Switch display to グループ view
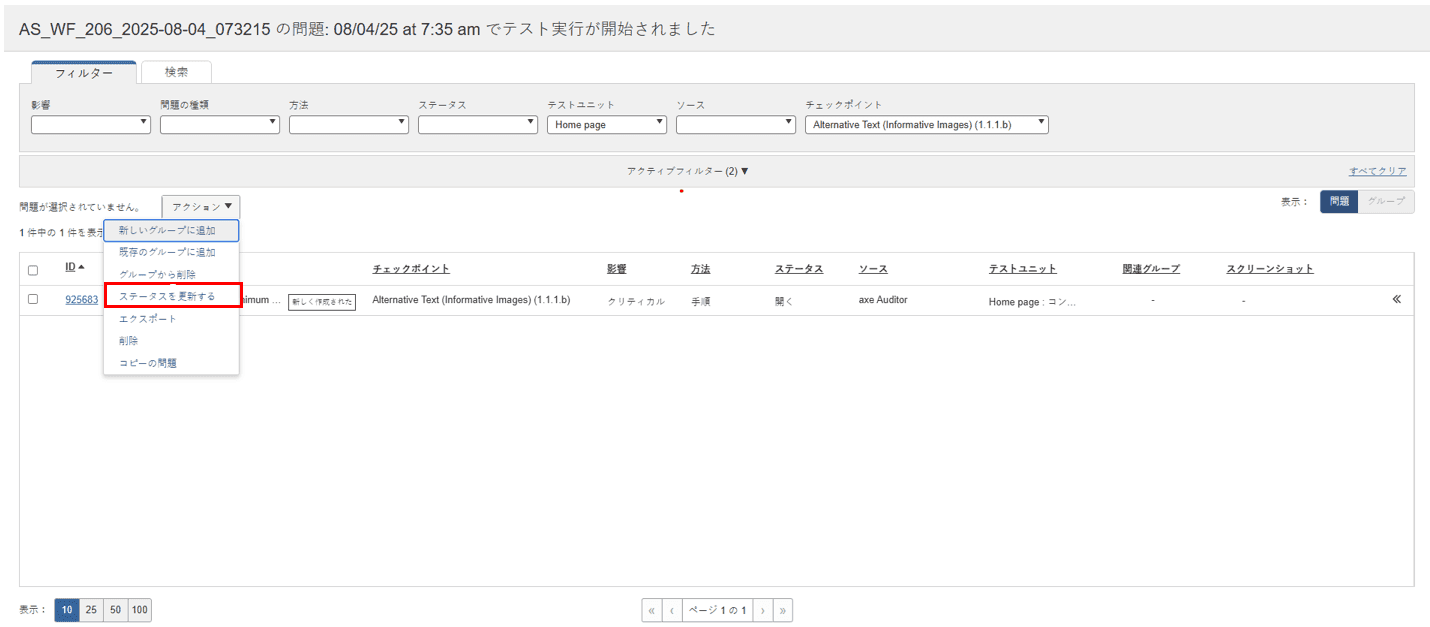 [x=1386, y=202]
